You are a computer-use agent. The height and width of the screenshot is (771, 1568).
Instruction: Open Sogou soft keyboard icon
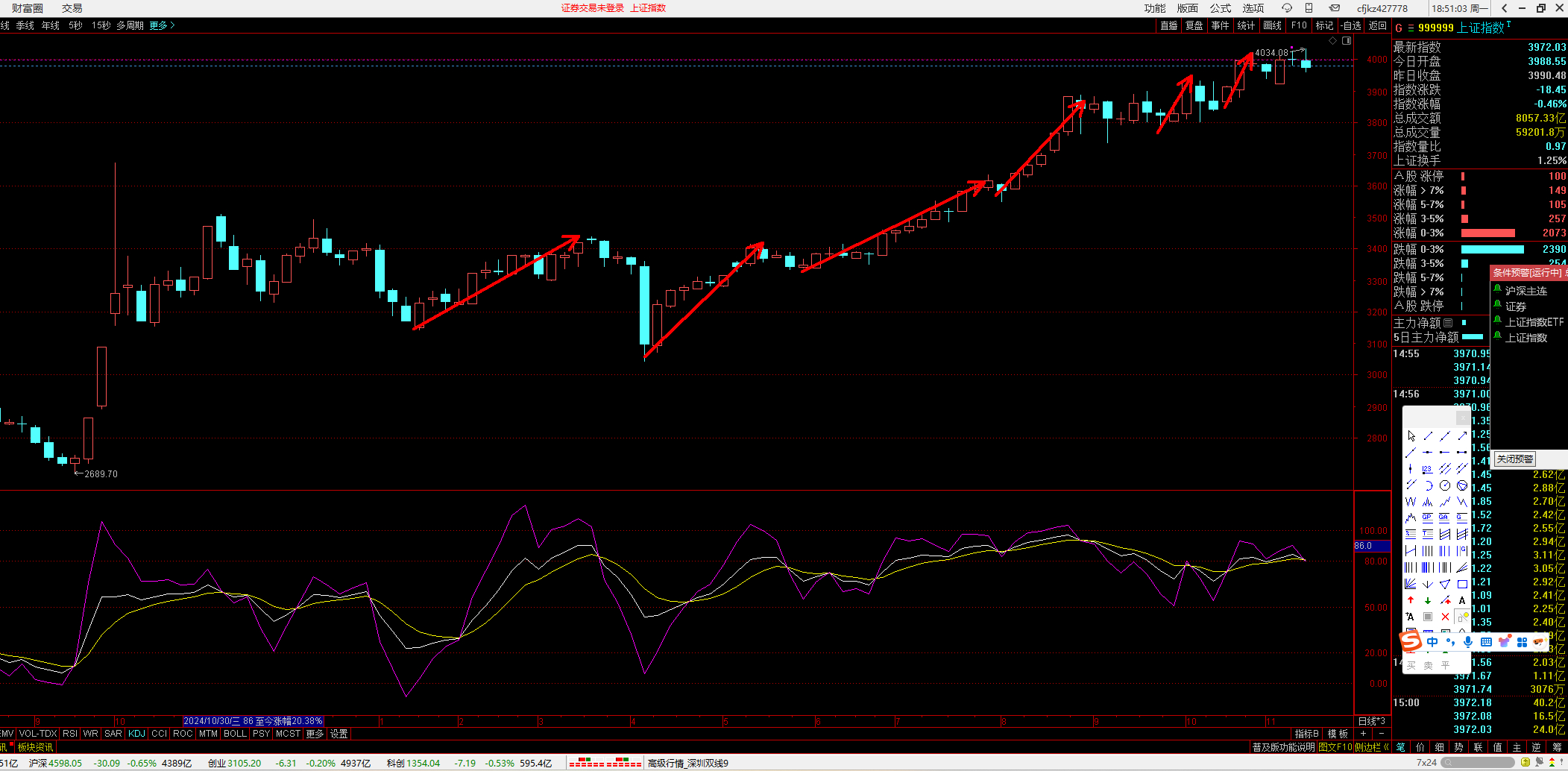(x=1486, y=642)
